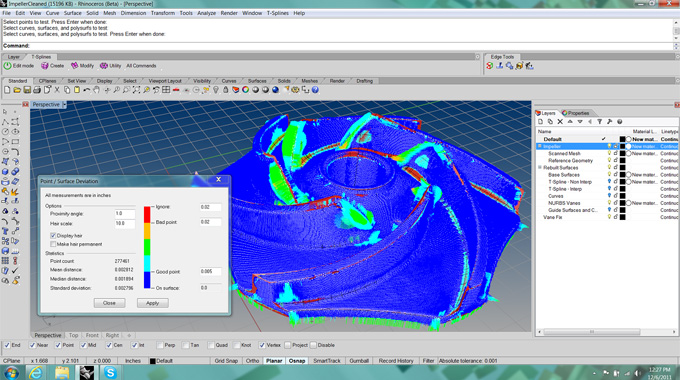
Task: Toggle SmartTrack in status bar
Action: (x=327, y=361)
